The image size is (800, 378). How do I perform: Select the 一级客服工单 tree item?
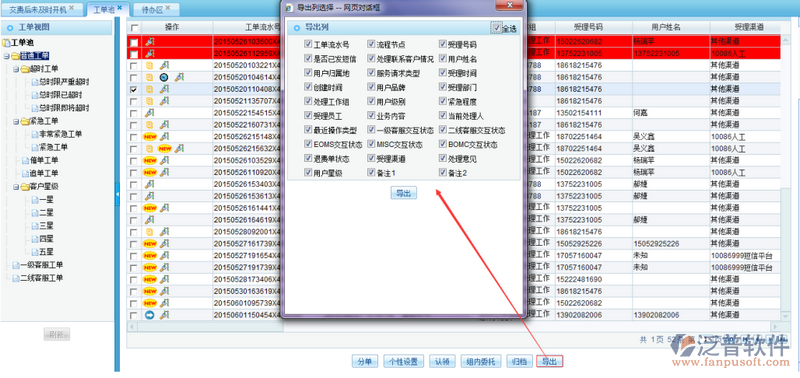pos(41,265)
